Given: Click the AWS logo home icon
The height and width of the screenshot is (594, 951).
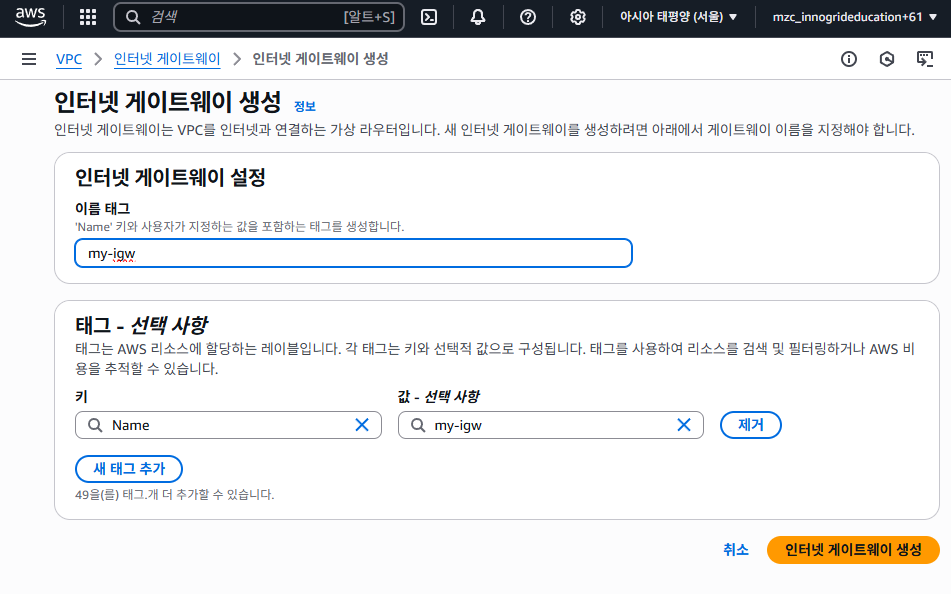Looking at the screenshot, I should (30, 17).
